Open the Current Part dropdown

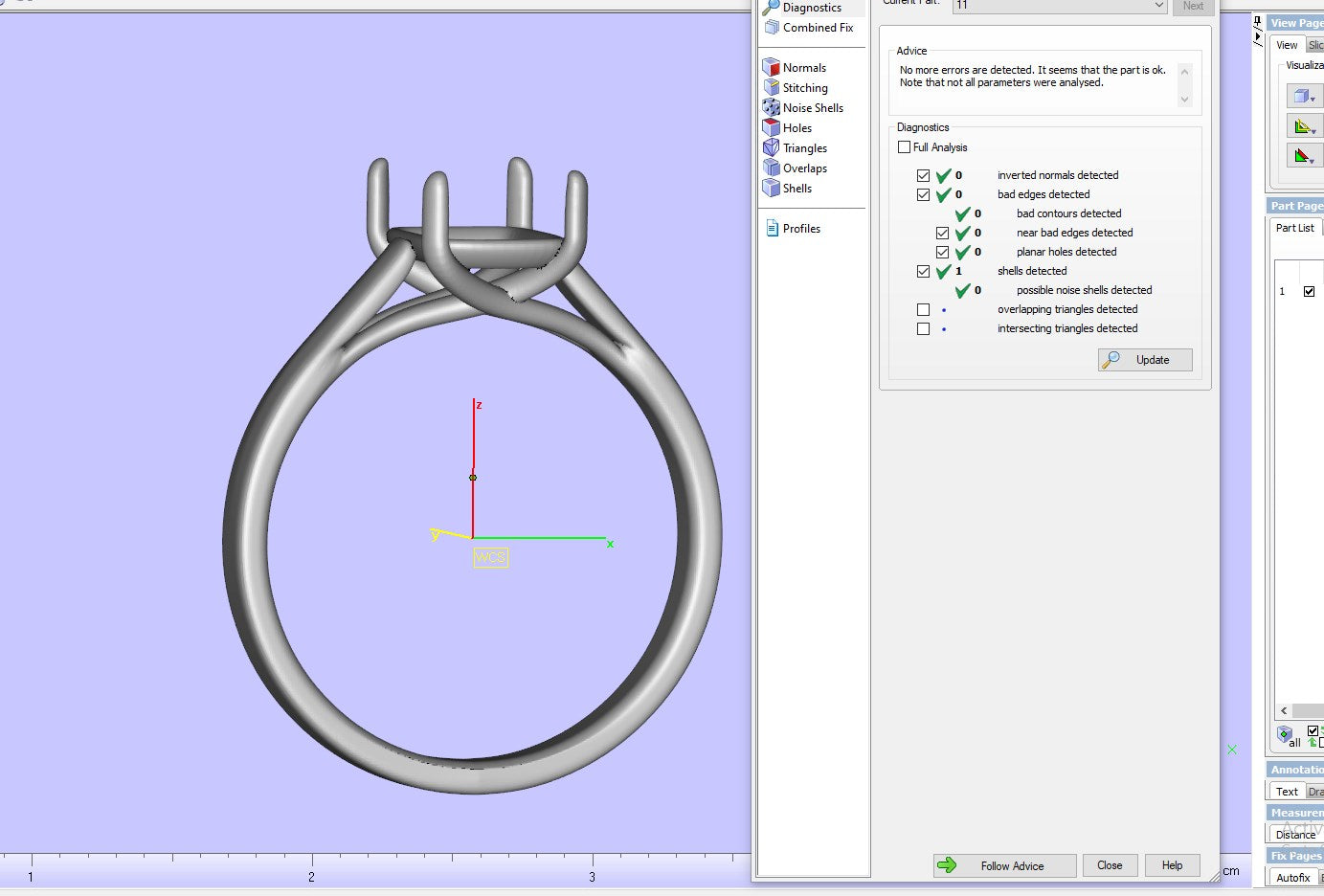click(1158, 6)
